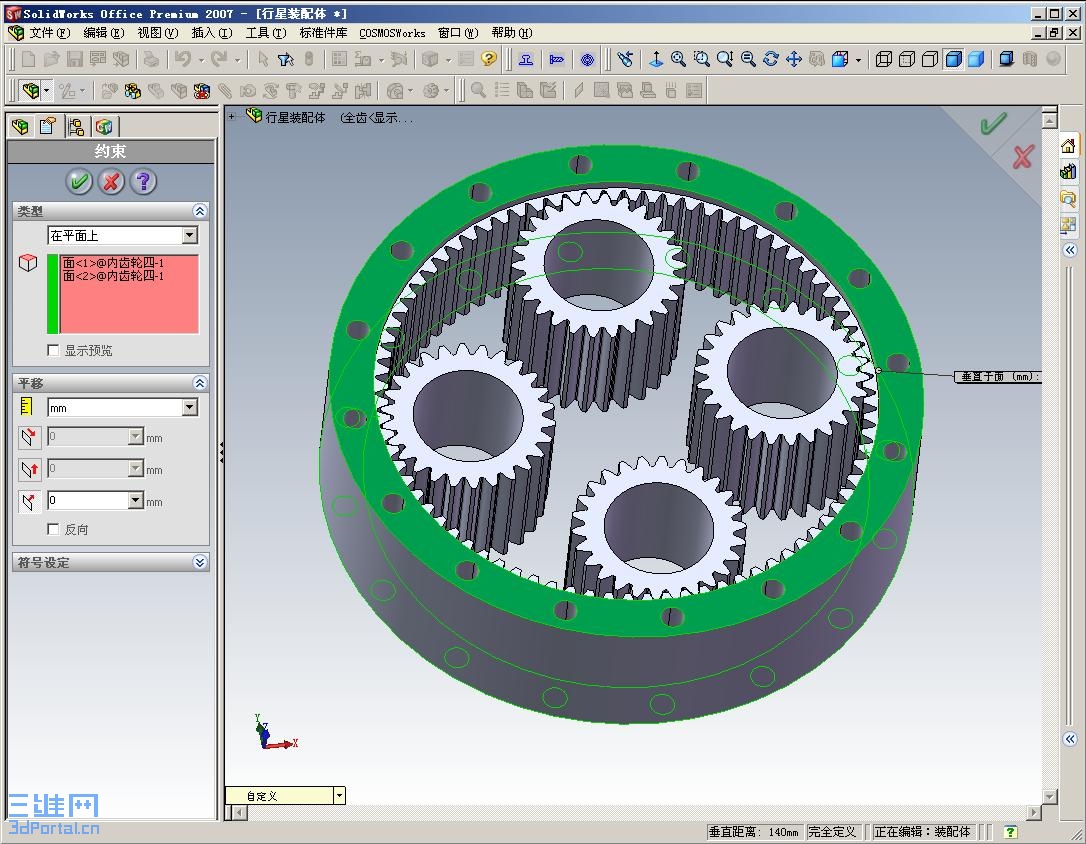
Task: Click the assembly icon at assembly toolbar start
Action: click(x=30, y=91)
